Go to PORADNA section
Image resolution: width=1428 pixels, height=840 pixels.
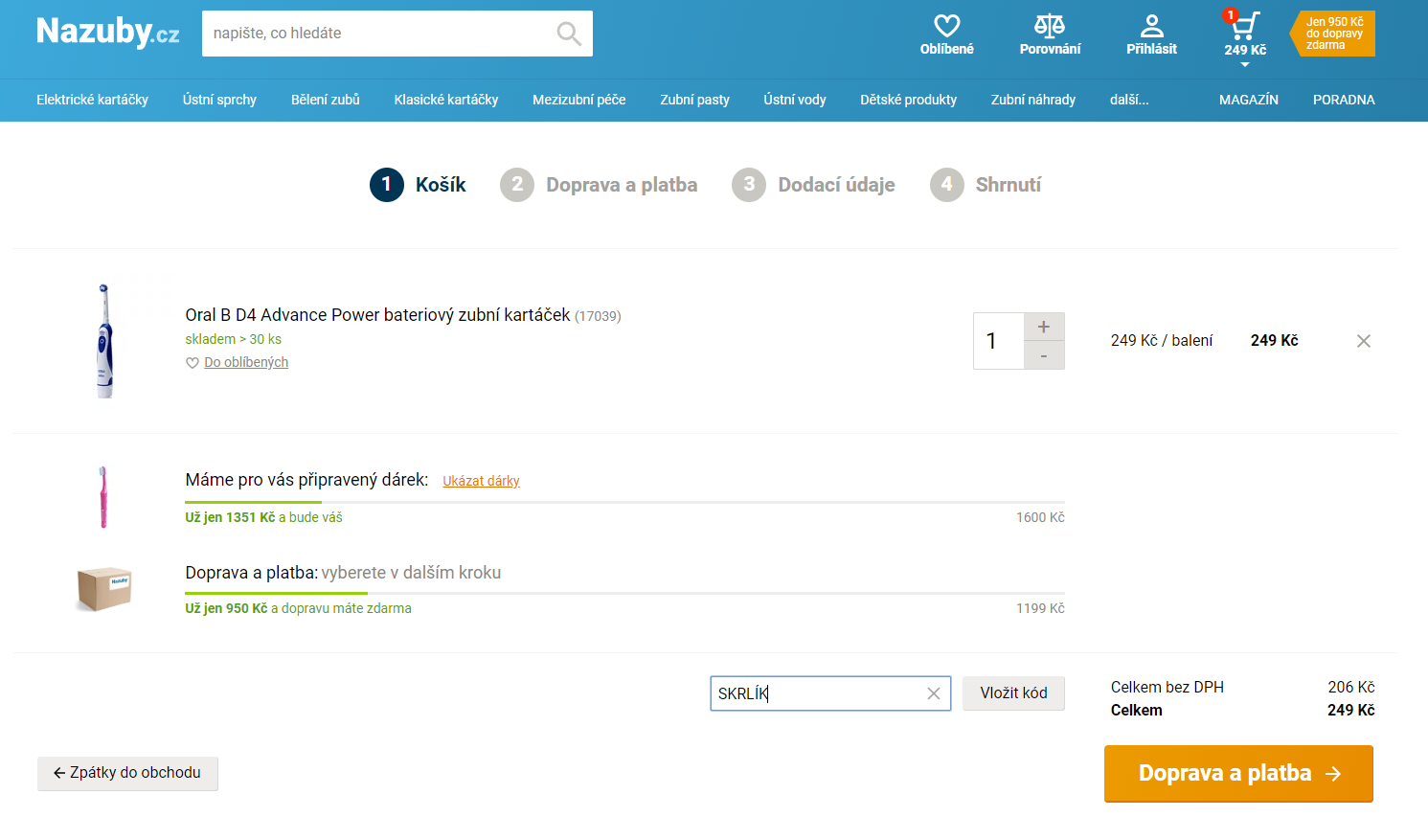tap(1344, 100)
